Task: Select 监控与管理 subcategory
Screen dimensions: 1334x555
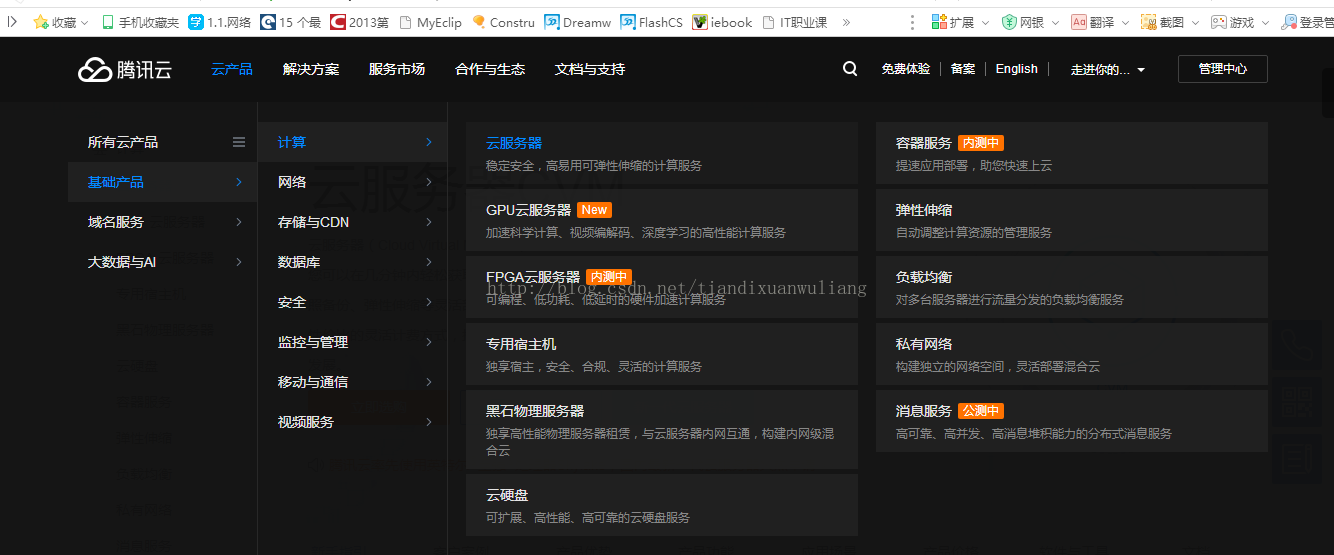Action: (x=353, y=342)
